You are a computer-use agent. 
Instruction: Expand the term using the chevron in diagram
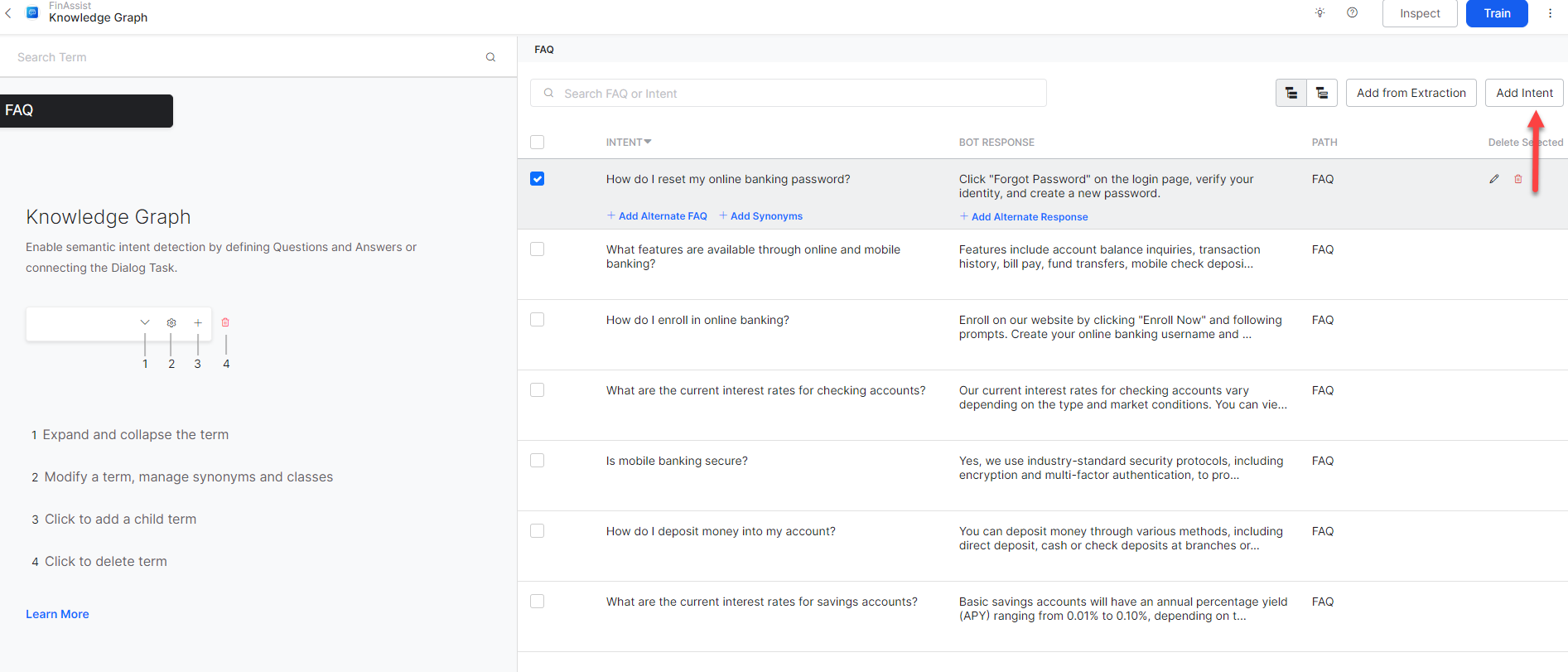coord(145,322)
